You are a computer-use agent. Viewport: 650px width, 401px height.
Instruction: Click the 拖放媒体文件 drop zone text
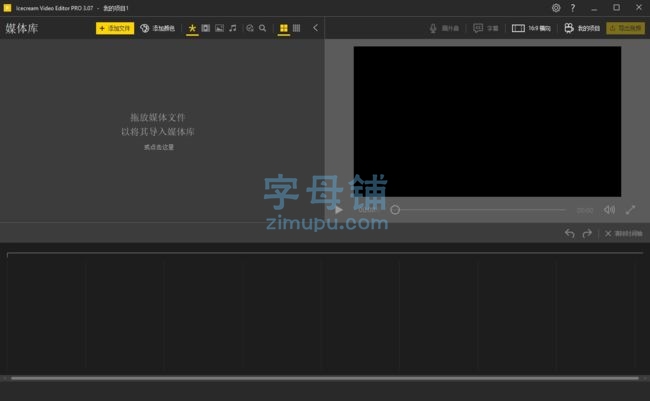158,118
